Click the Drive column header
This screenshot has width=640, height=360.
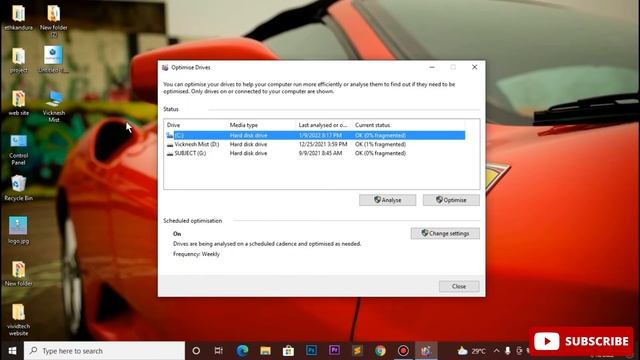click(x=173, y=125)
